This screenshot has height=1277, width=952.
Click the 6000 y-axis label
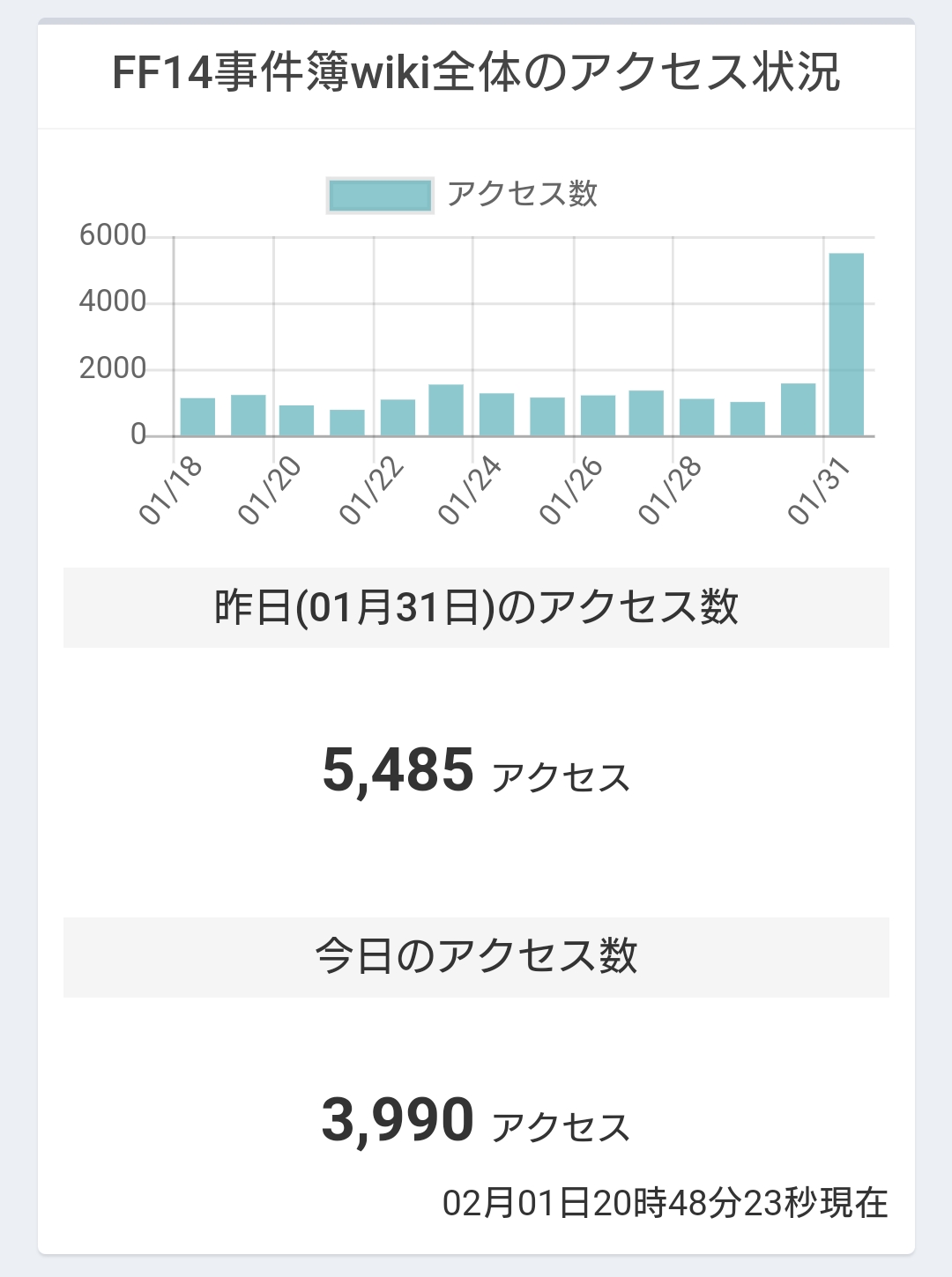(113, 235)
